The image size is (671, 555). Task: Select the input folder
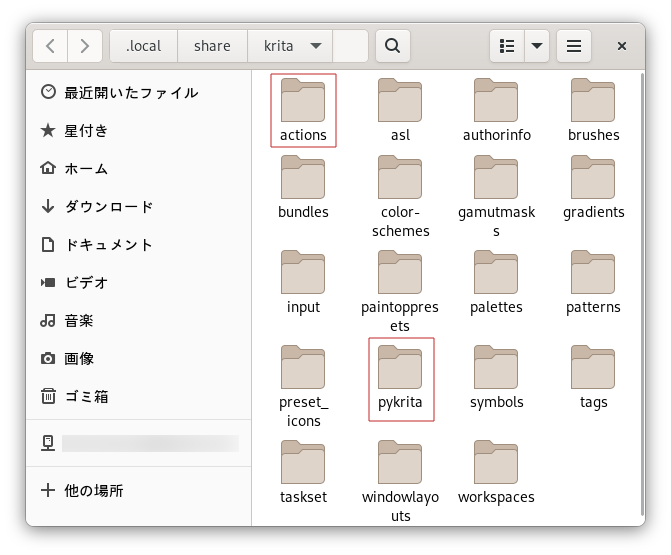click(303, 283)
